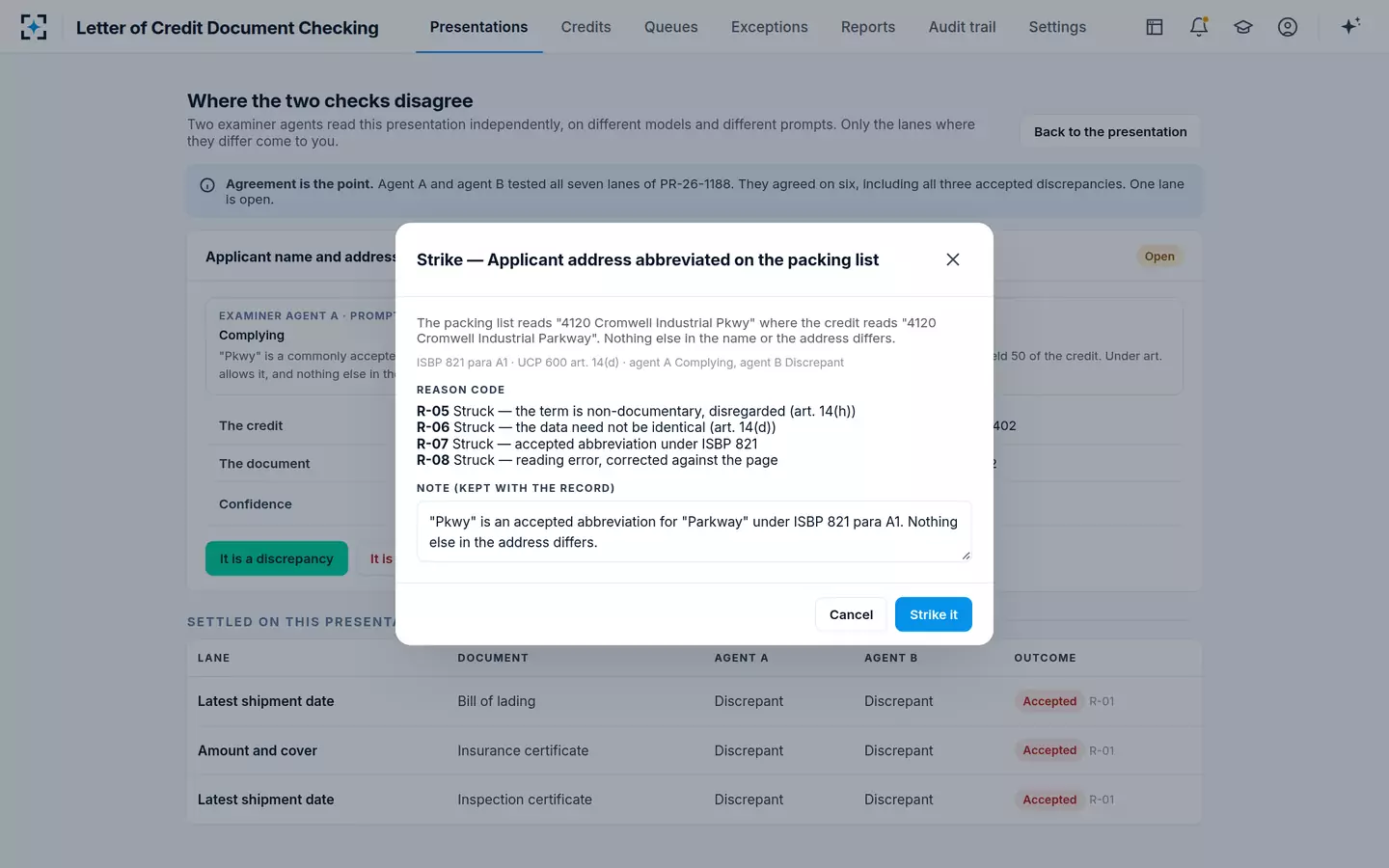The height and width of the screenshot is (868, 1389).
Task: Open the Audit trail tab
Action: pos(962,27)
